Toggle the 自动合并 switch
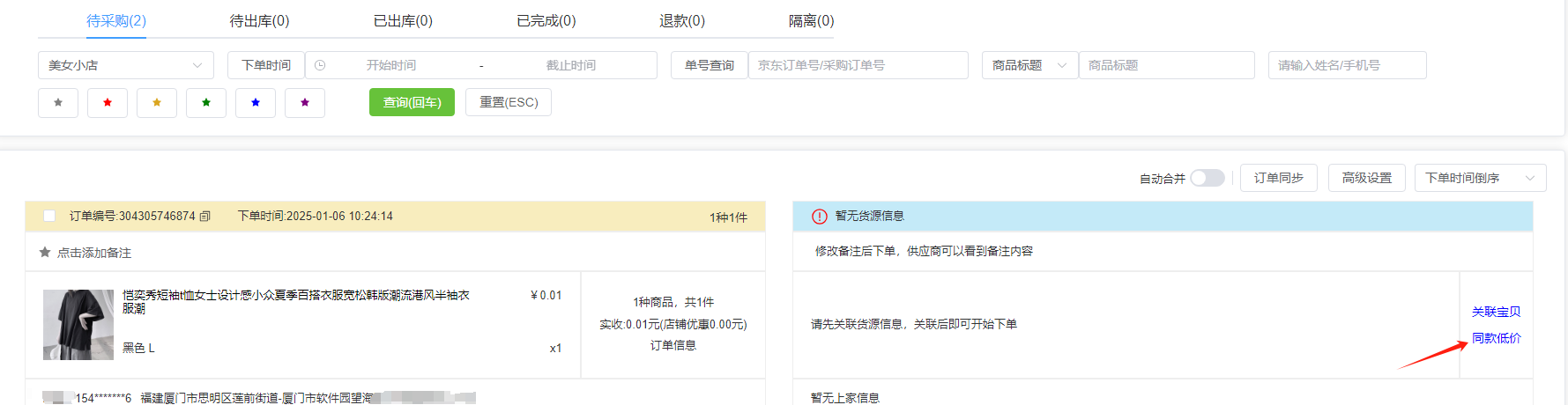Screen dimensions: 1568x405 coord(1207,178)
